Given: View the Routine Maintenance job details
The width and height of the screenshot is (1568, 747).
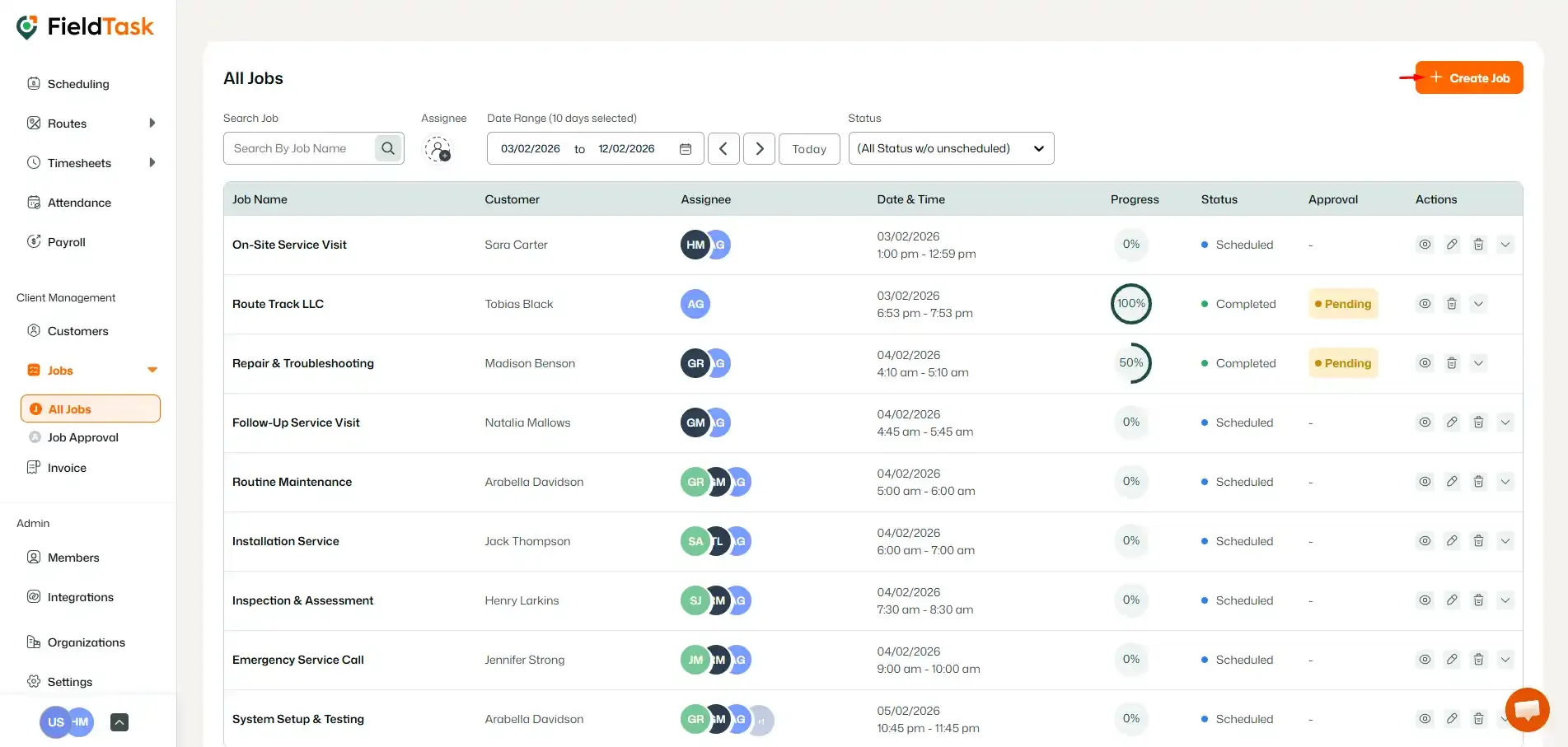Looking at the screenshot, I should (1425, 482).
